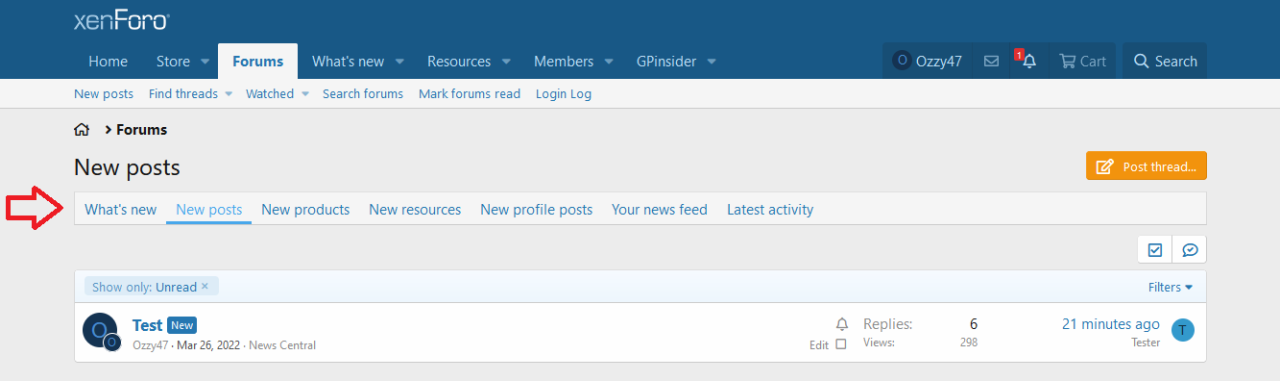The width and height of the screenshot is (1280, 381).
Task: Switch to New profile posts tab
Action: point(536,210)
